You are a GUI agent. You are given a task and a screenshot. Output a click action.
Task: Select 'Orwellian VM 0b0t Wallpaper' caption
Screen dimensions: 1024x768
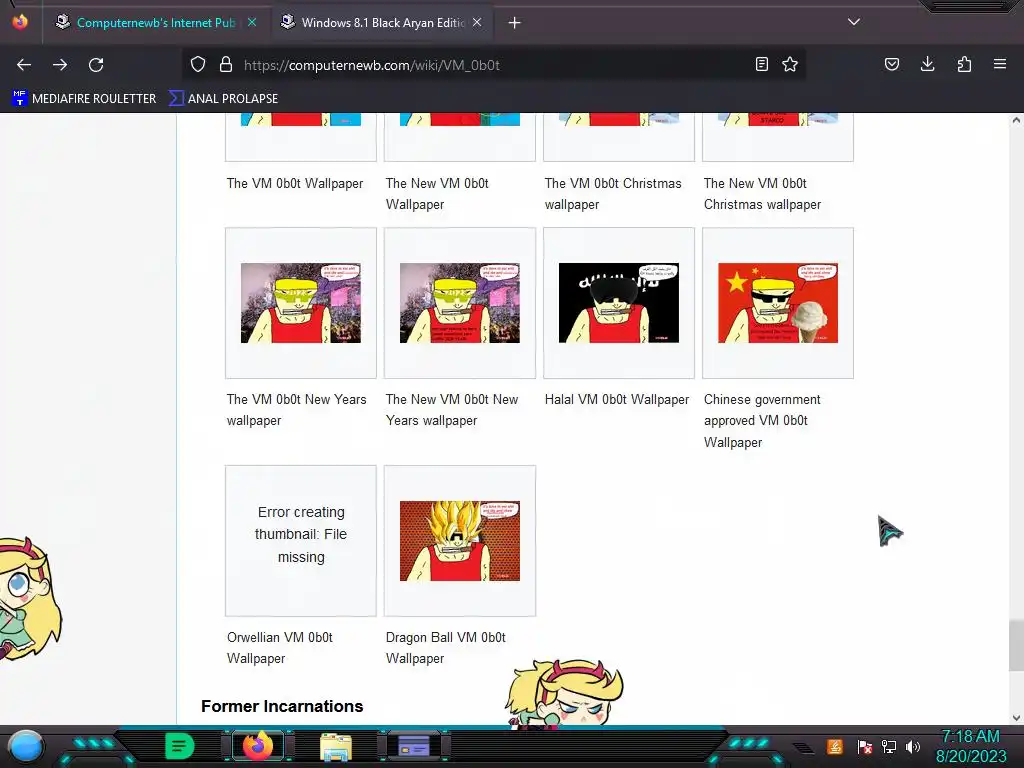(280, 648)
